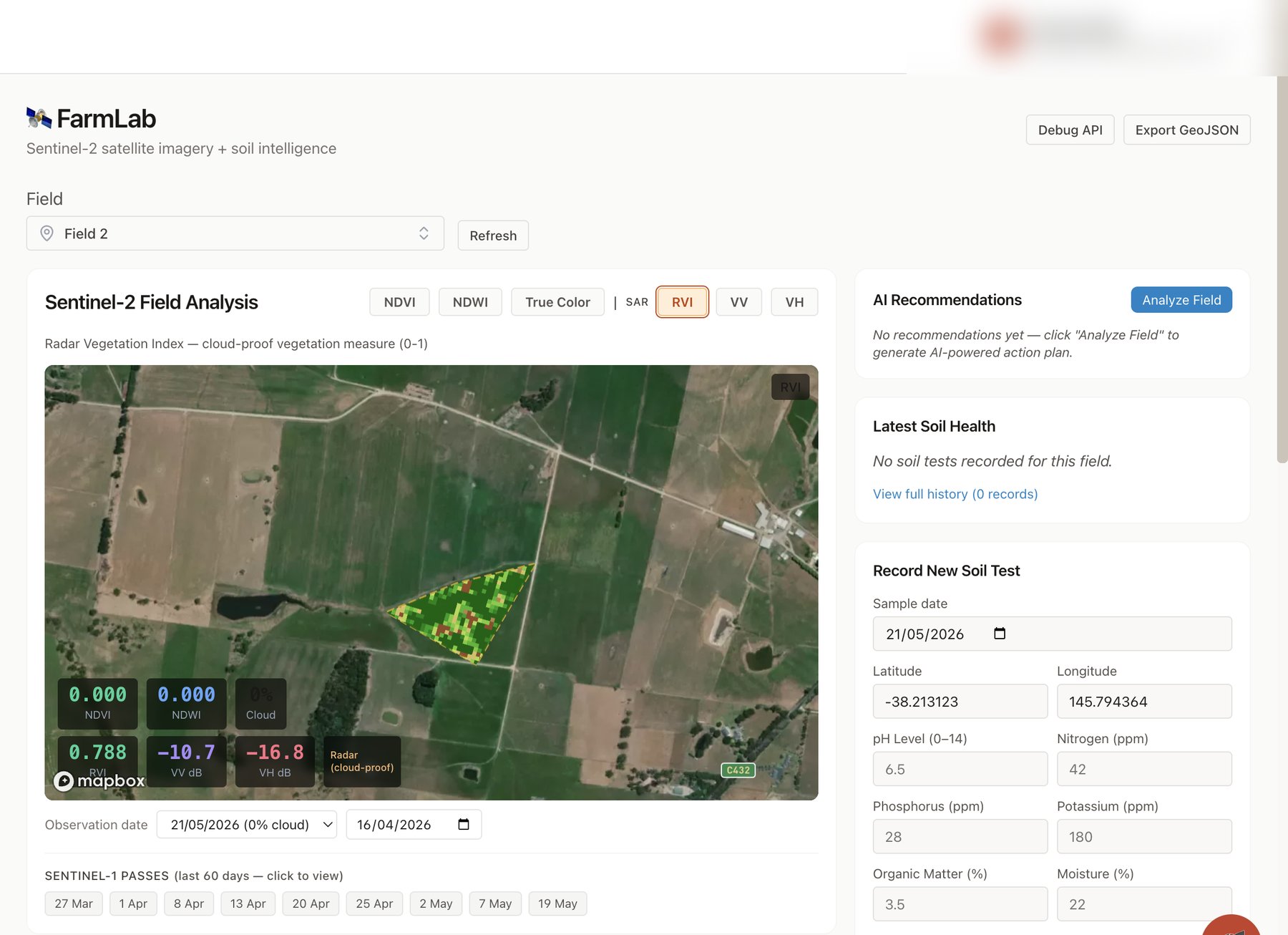Viewport: 1288px width, 935px height.
Task: Click the Sample date field 21/05/2026
Action: tap(1052, 634)
